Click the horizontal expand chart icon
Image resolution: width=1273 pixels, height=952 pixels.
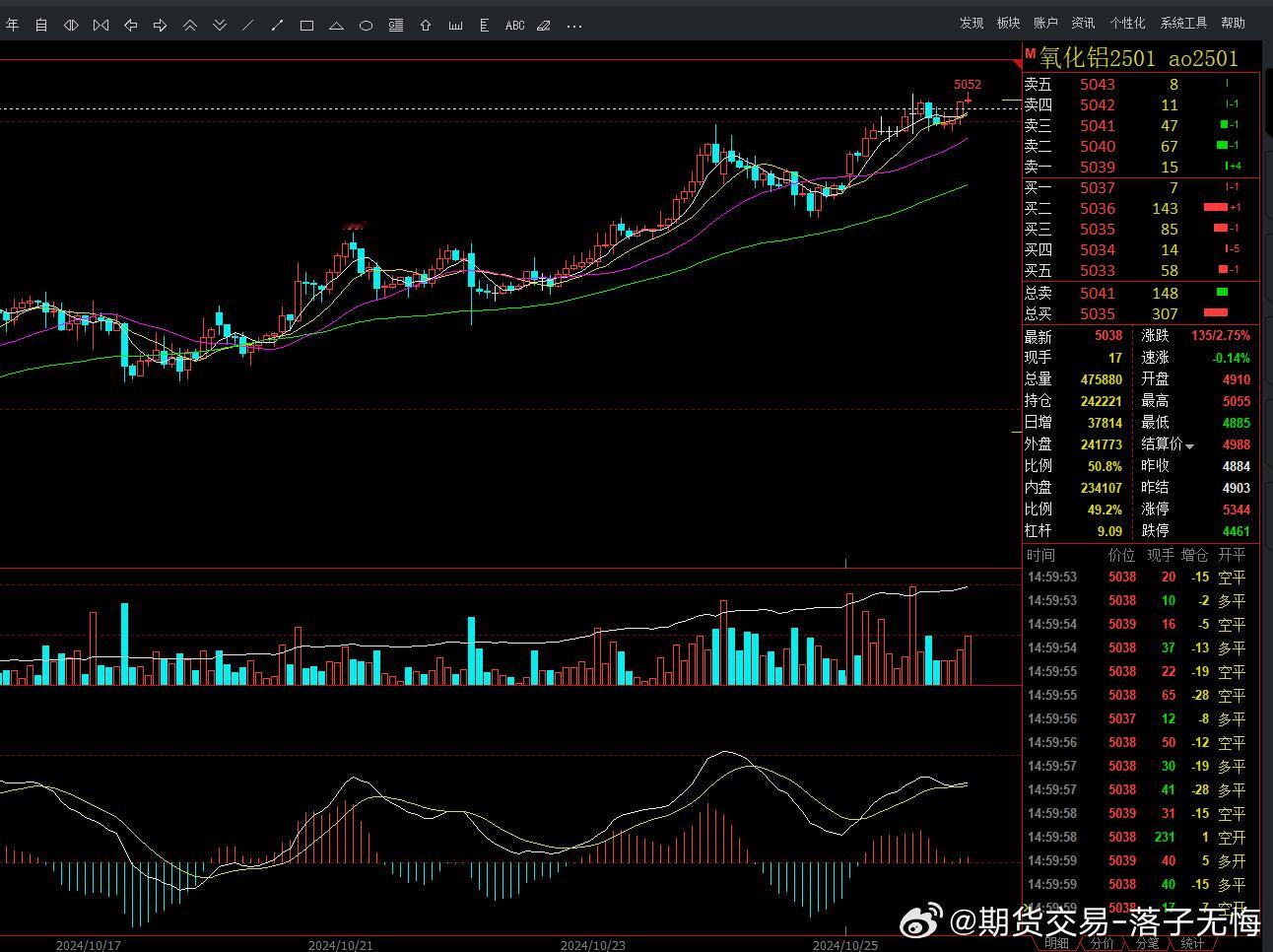point(100,25)
